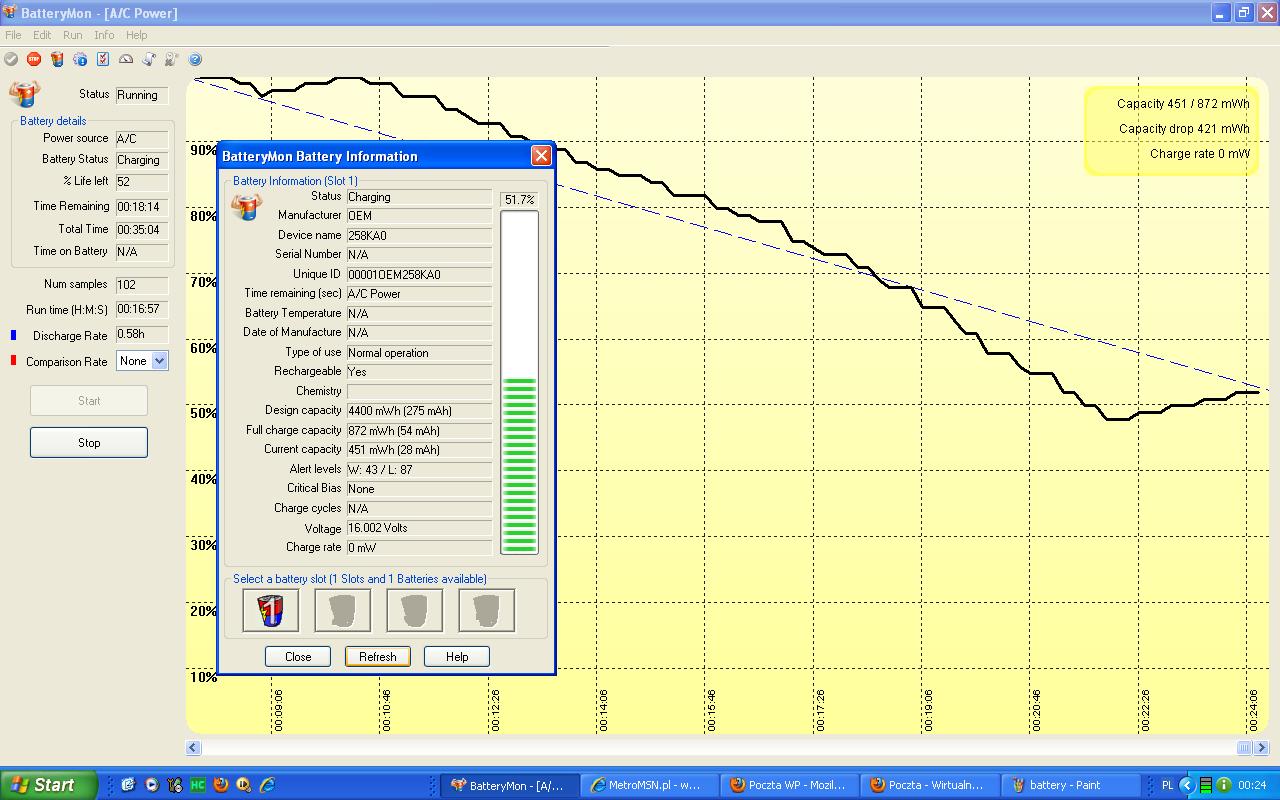Select the fourth empty battery slot
The width and height of the screenshot is (1280, 800).
(487, 610)
